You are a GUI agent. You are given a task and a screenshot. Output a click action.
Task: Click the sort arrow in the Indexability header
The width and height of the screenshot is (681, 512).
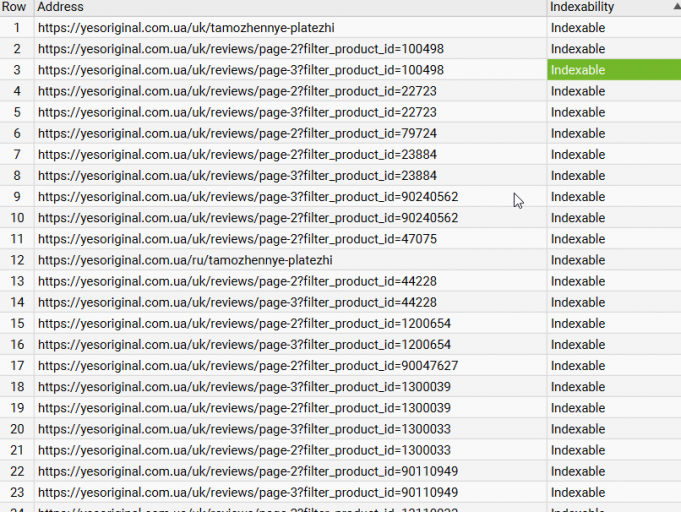677,6
